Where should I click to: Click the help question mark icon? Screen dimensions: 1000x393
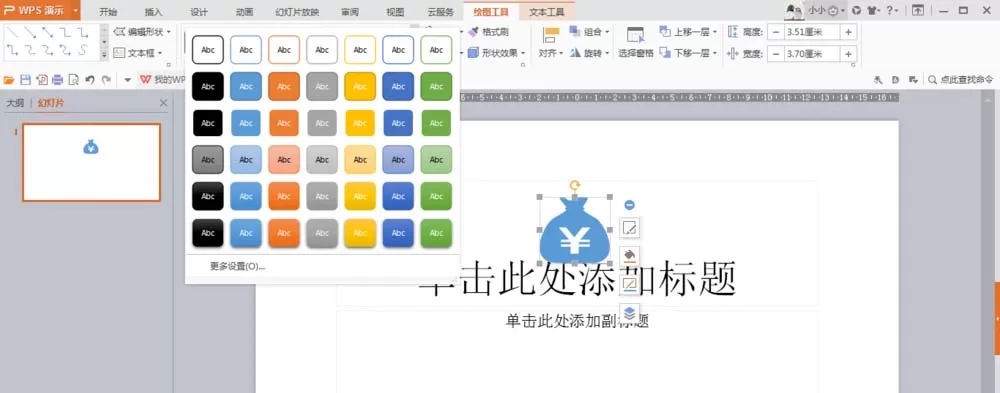891,10
